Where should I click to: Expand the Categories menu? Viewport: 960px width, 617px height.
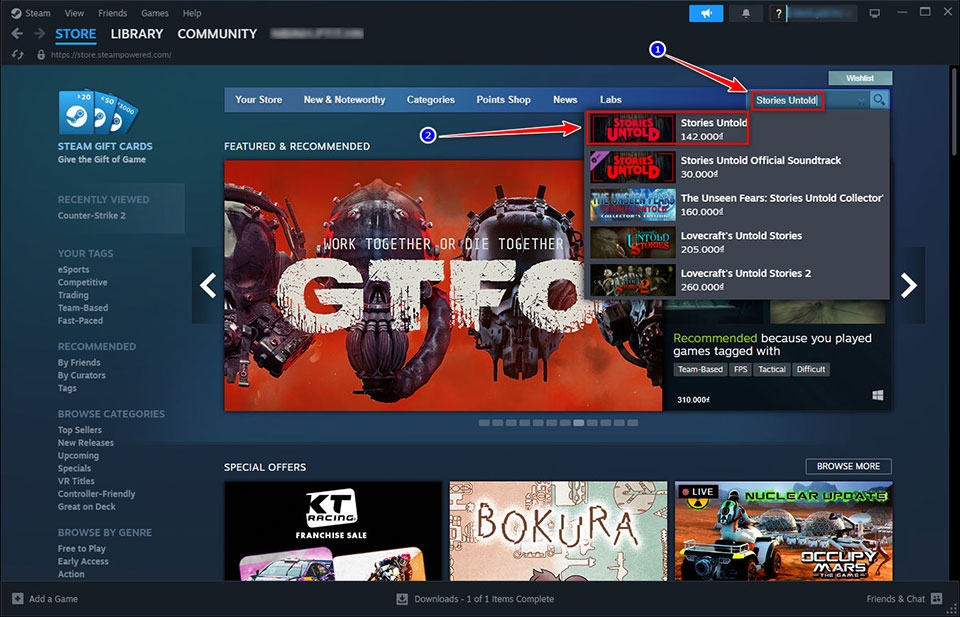tap(430, 100)
